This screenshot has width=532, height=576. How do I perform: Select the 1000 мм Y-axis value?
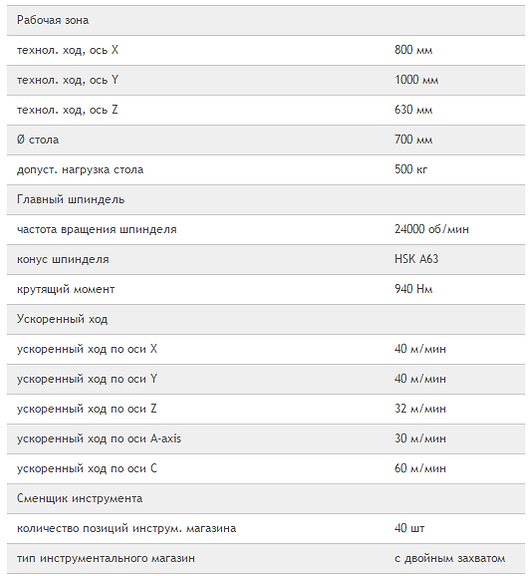pos(416,80)
